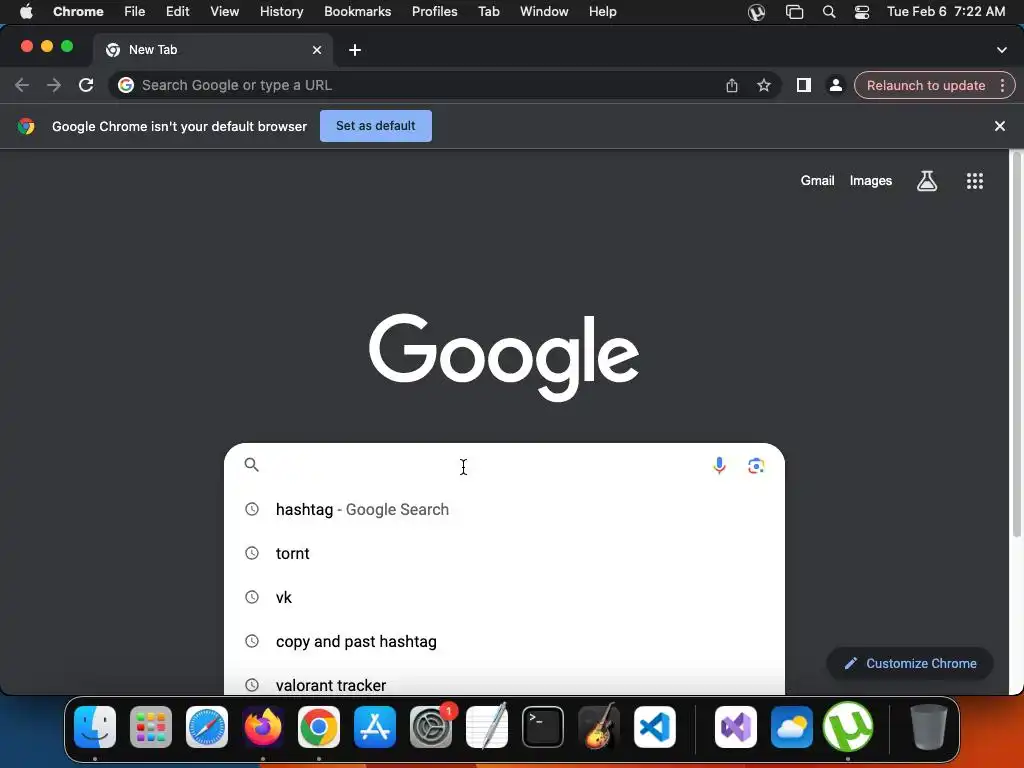Open Visual Studio from the dock
1024x768 pixels.
(736, 726)
